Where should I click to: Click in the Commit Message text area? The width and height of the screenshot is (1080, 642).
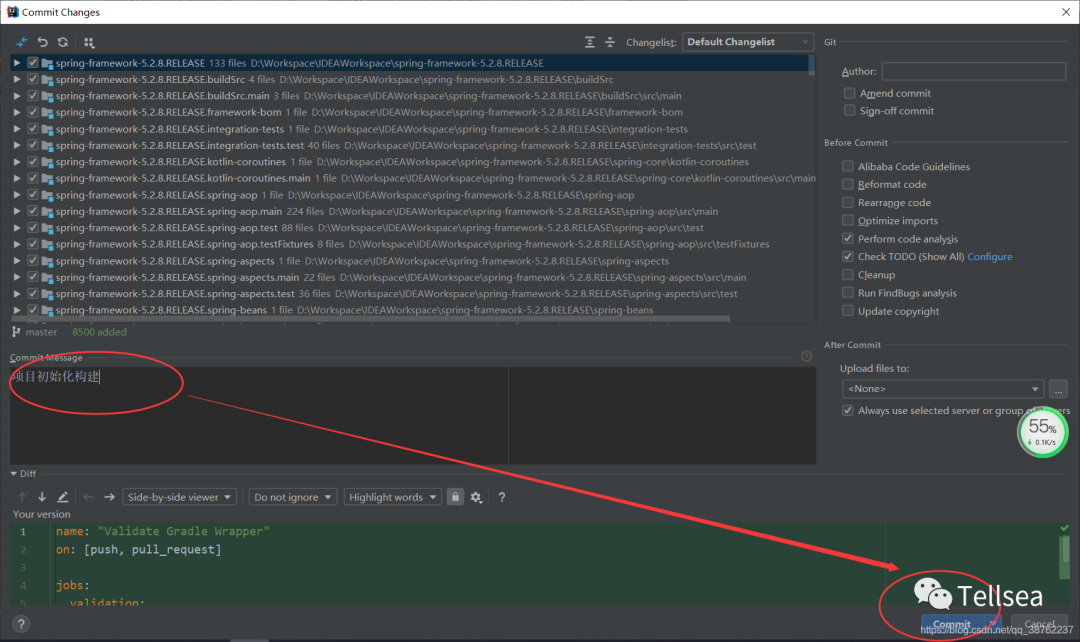pos(413,415)
